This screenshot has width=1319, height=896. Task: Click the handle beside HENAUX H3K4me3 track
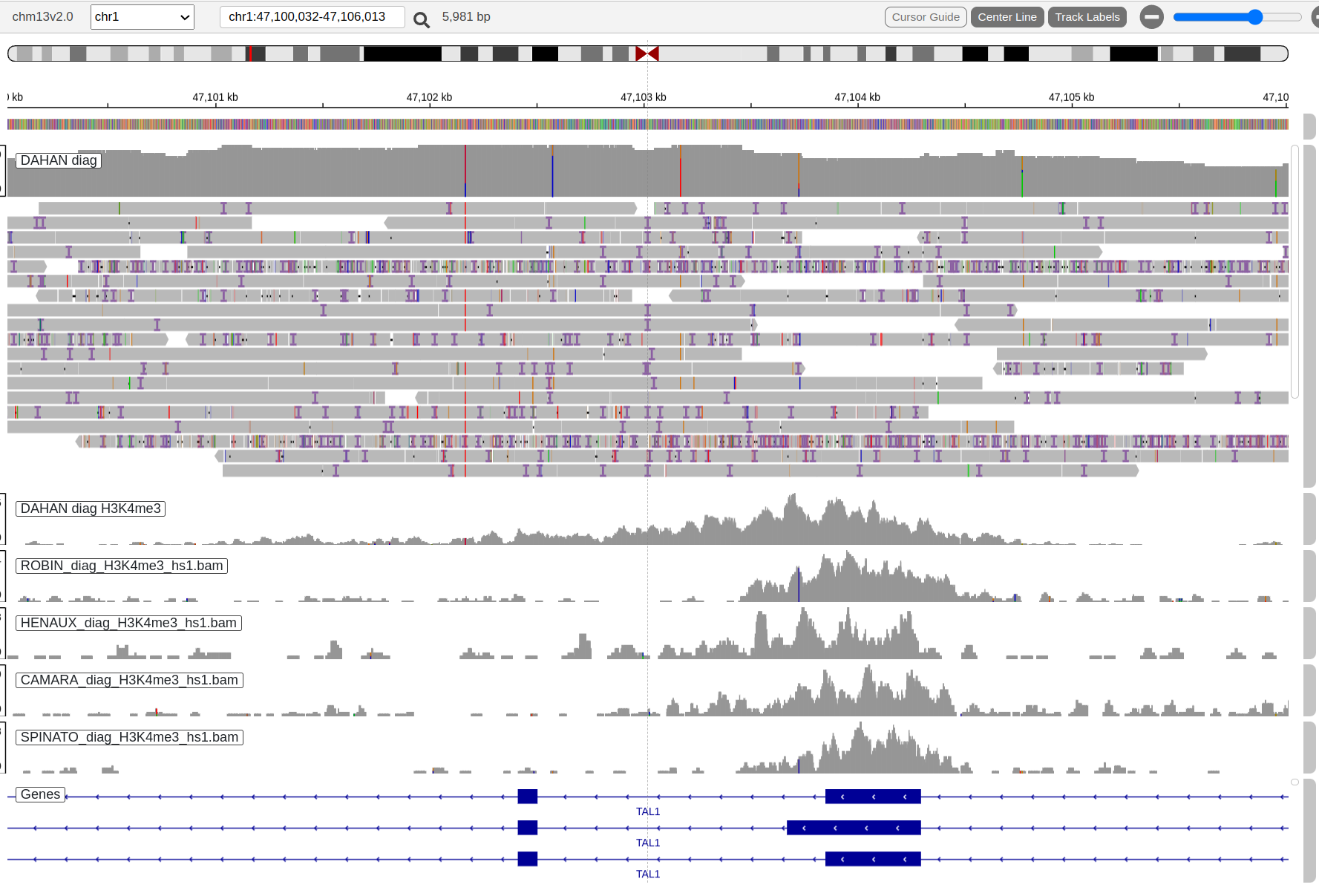pos(1309,632)
